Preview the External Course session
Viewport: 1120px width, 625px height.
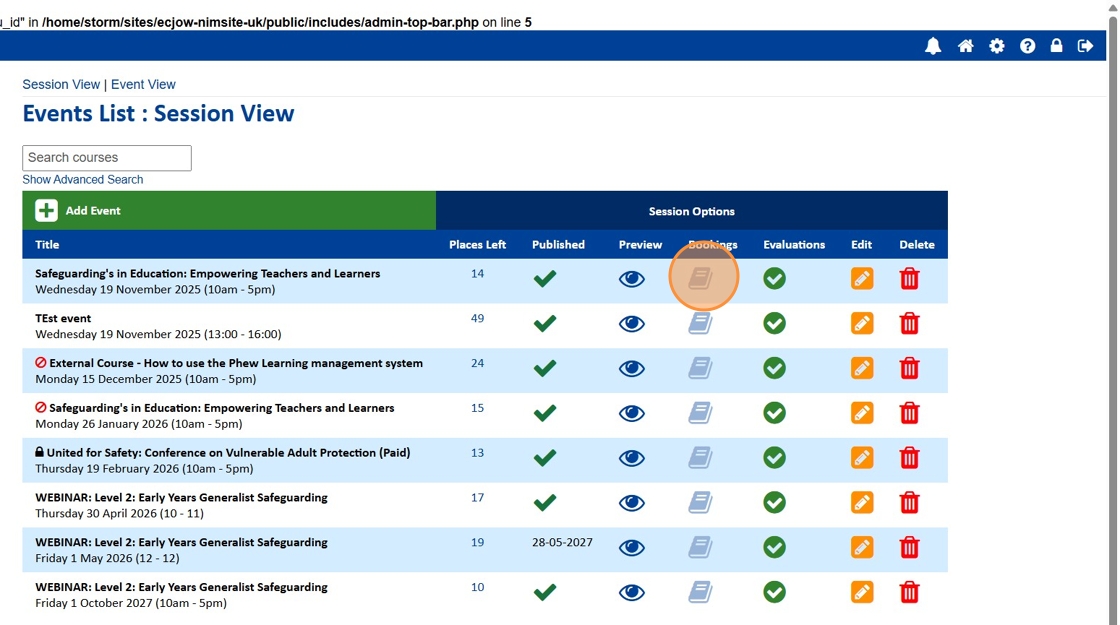click(631, 369)
